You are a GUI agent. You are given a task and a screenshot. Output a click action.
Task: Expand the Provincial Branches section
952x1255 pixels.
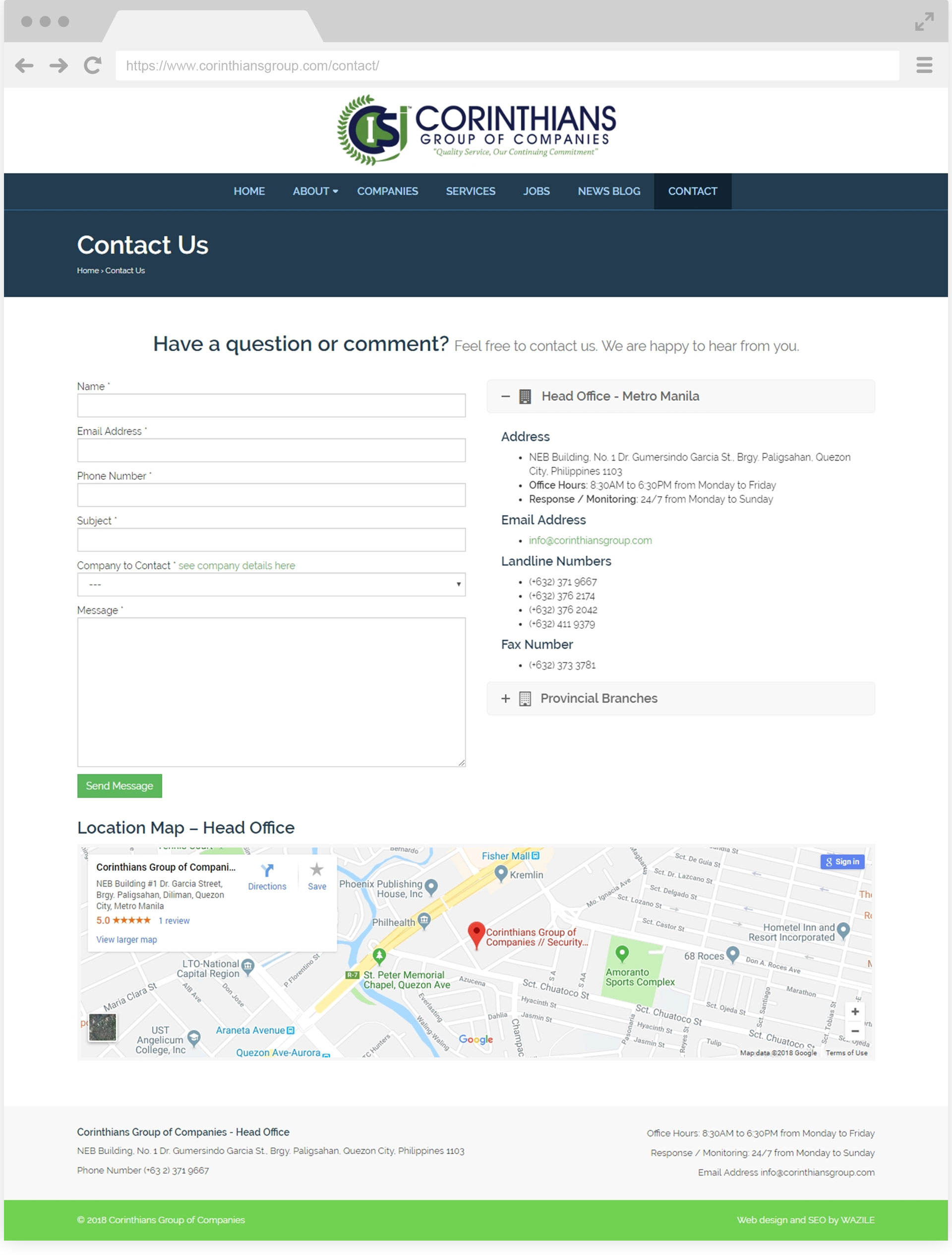point(680,699)
